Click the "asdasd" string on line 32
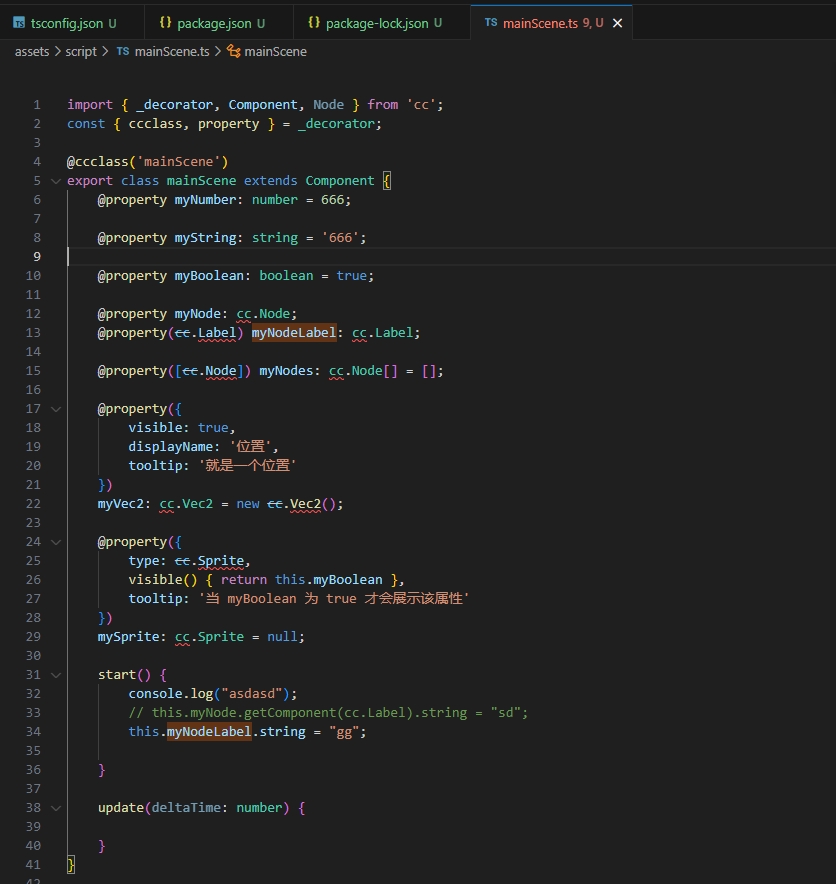The height and width of the screenshot is (884, 836). 251,693
